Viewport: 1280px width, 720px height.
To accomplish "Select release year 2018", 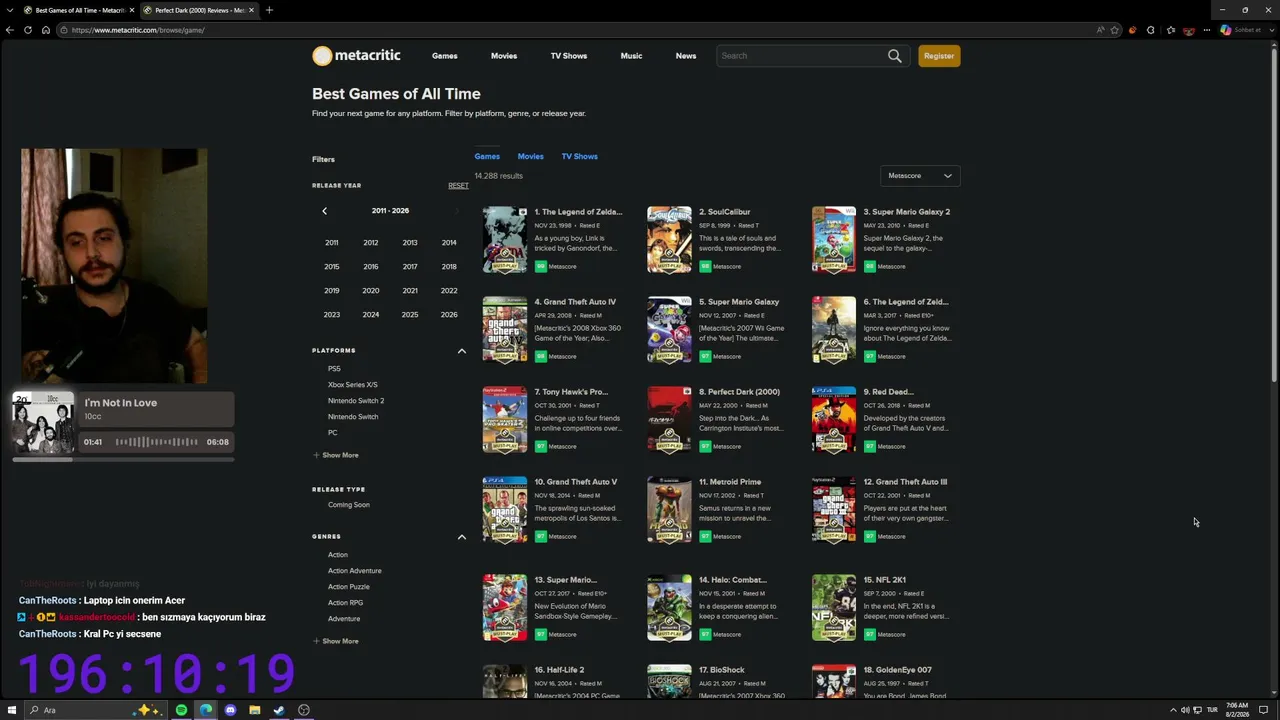I will pos(449,267).
